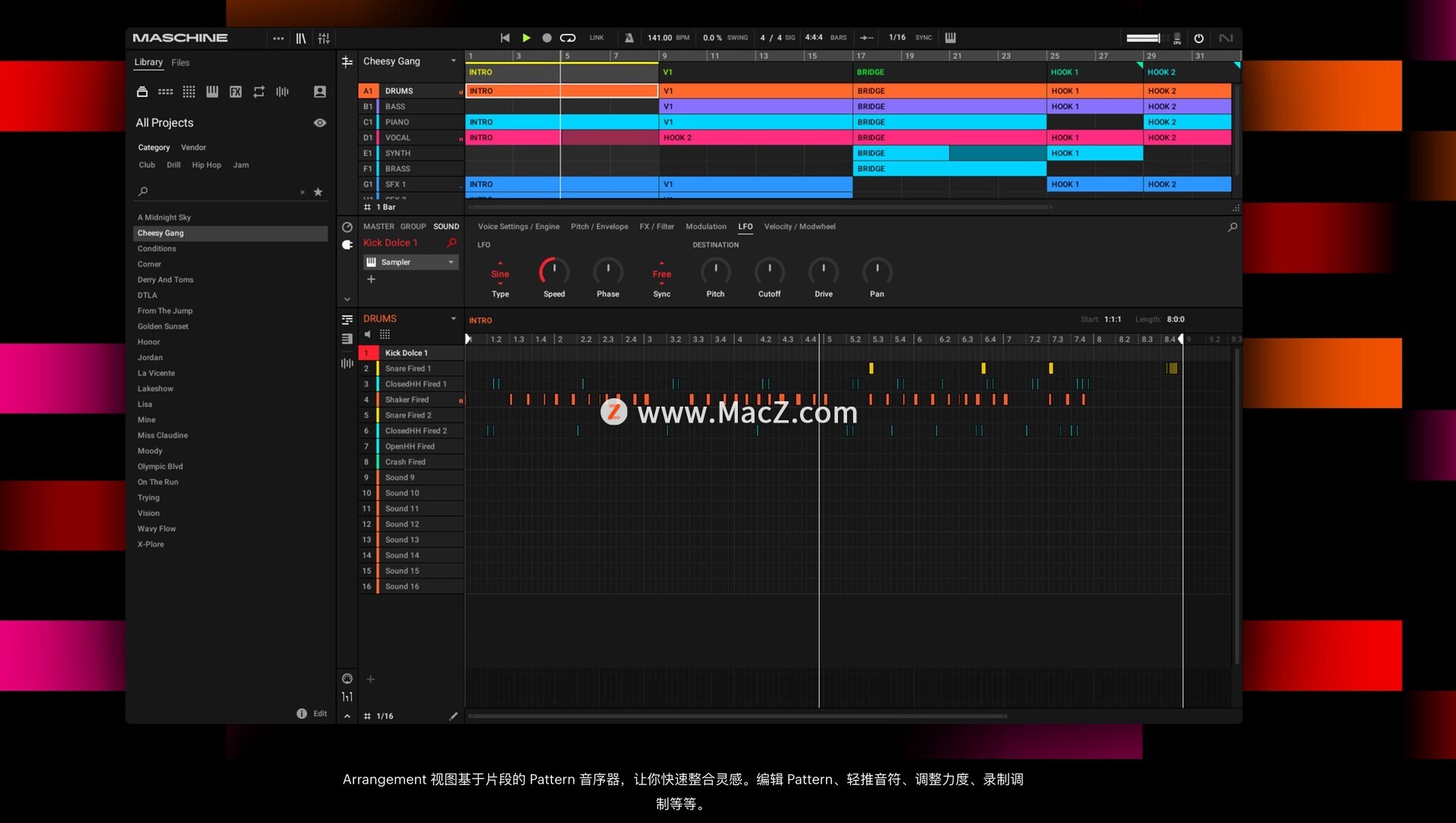
Task: Change LFO Sync down from Free
Action: coord(662,284)
